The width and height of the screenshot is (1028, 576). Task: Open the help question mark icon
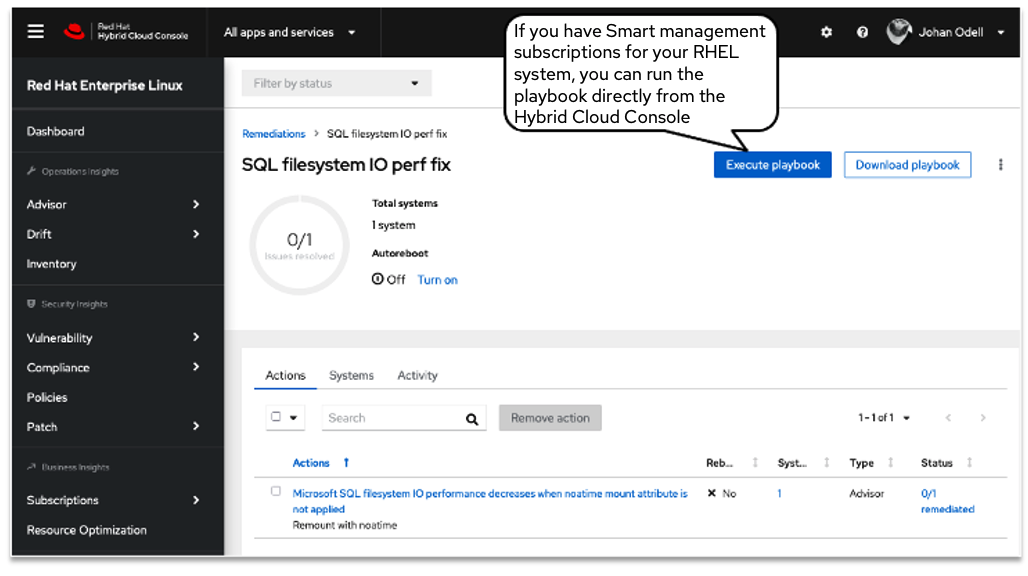(862, 32)
